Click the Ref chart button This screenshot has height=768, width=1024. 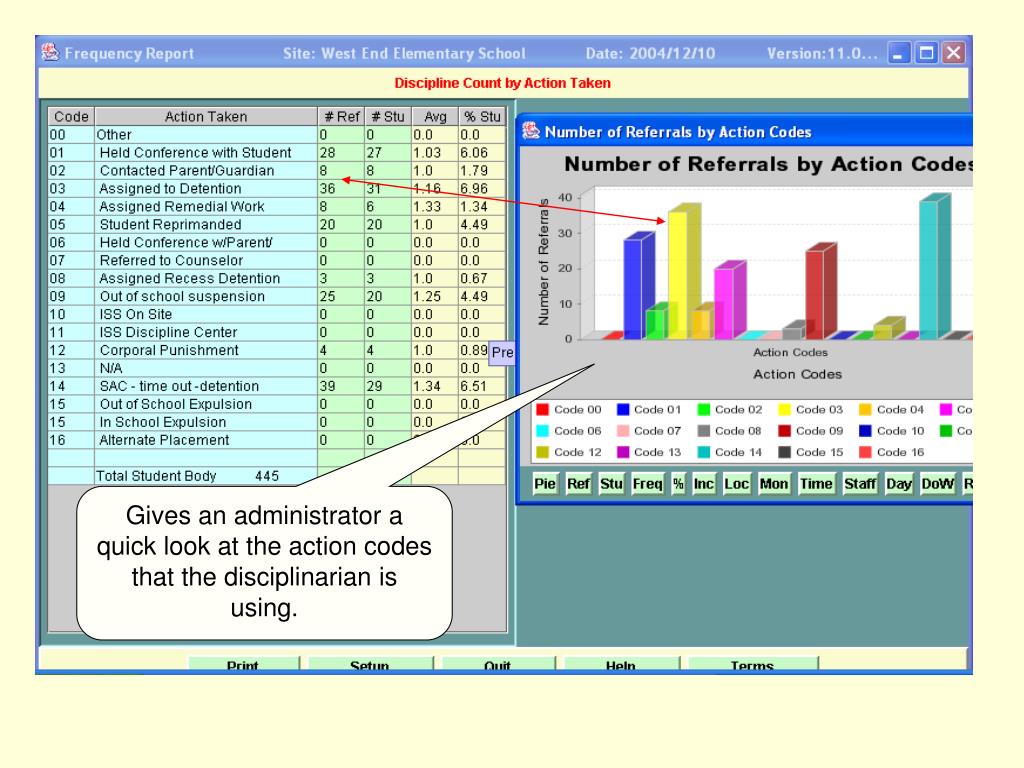pos(578,484)
